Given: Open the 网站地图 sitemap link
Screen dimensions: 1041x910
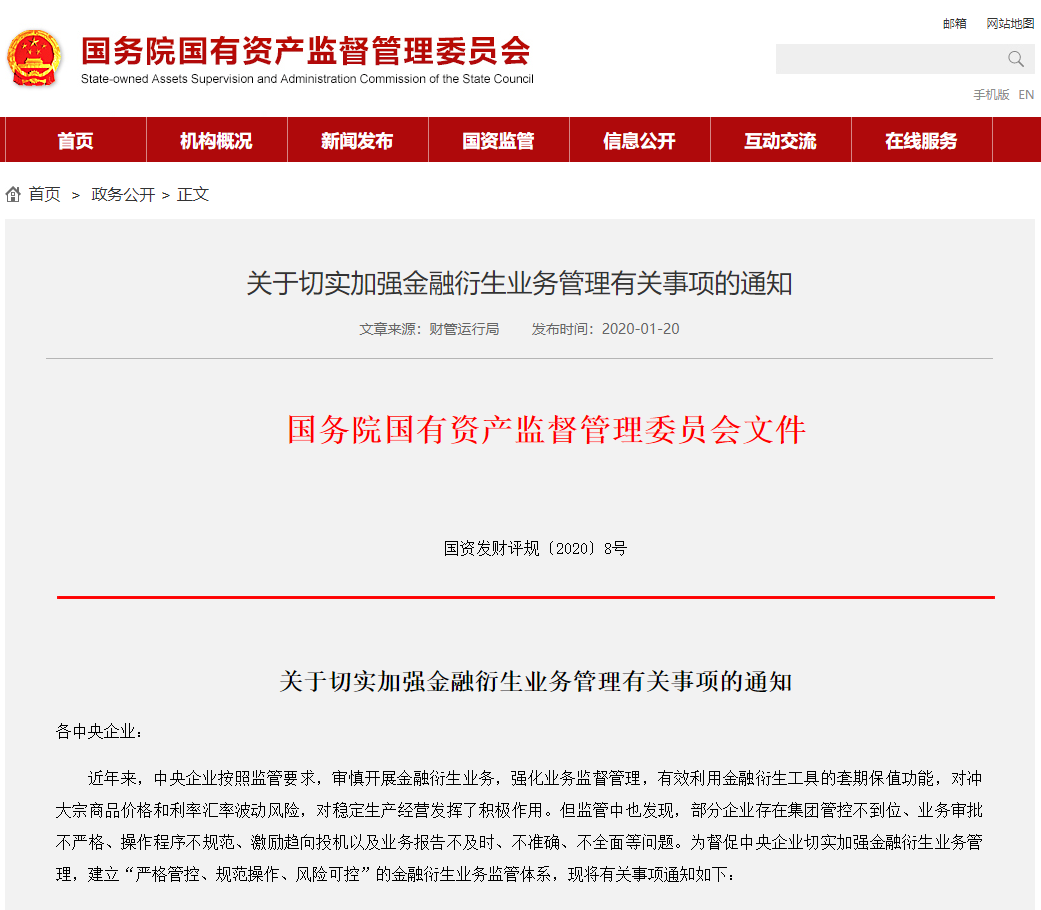Looking at the screenshot, I should (x=1010, y=24).
